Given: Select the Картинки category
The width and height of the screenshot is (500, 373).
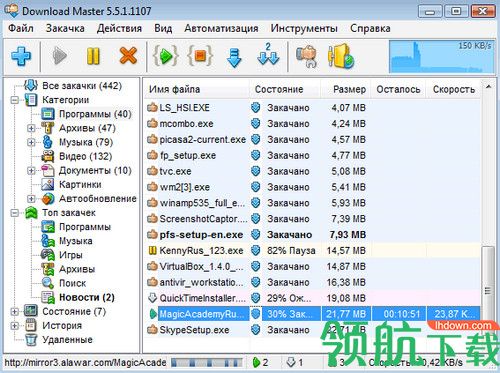Looking at the screenshot, I should [x=80, y=184].
